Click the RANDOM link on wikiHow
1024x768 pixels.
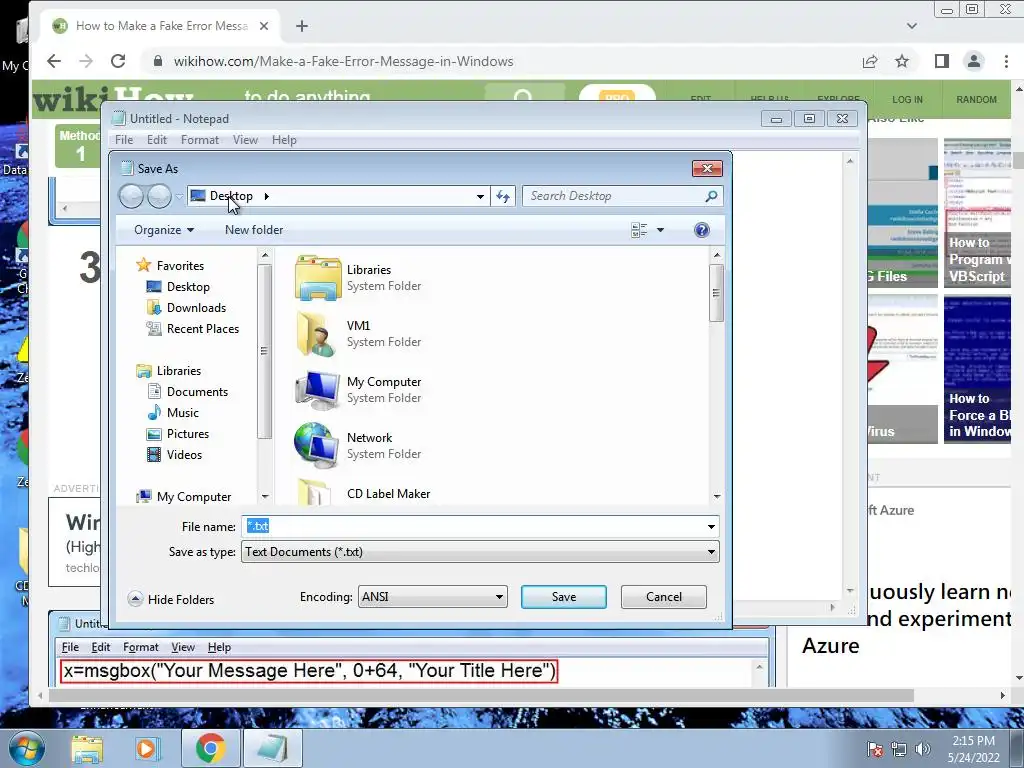976,99
